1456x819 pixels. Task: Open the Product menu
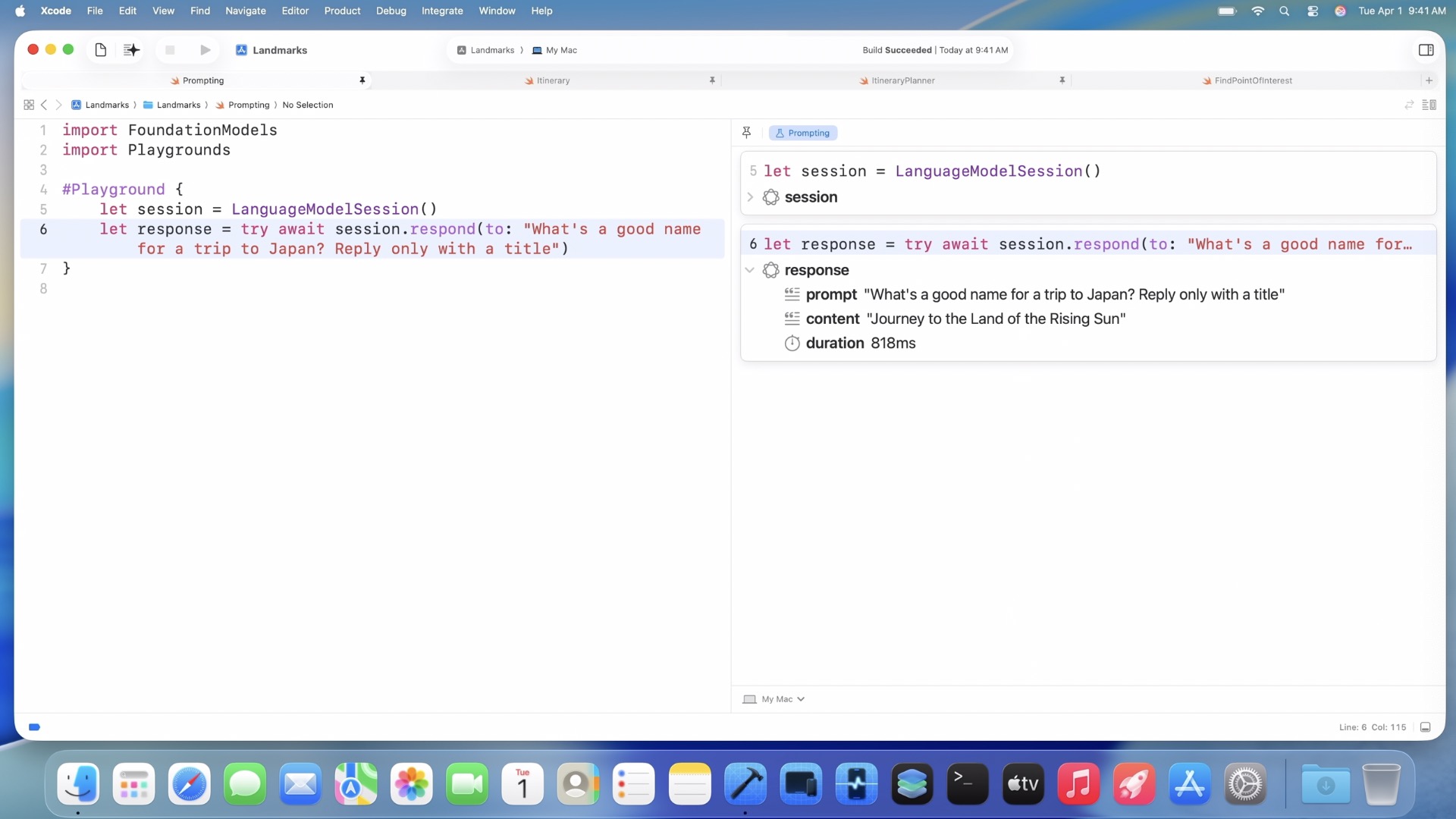point(342,11)
